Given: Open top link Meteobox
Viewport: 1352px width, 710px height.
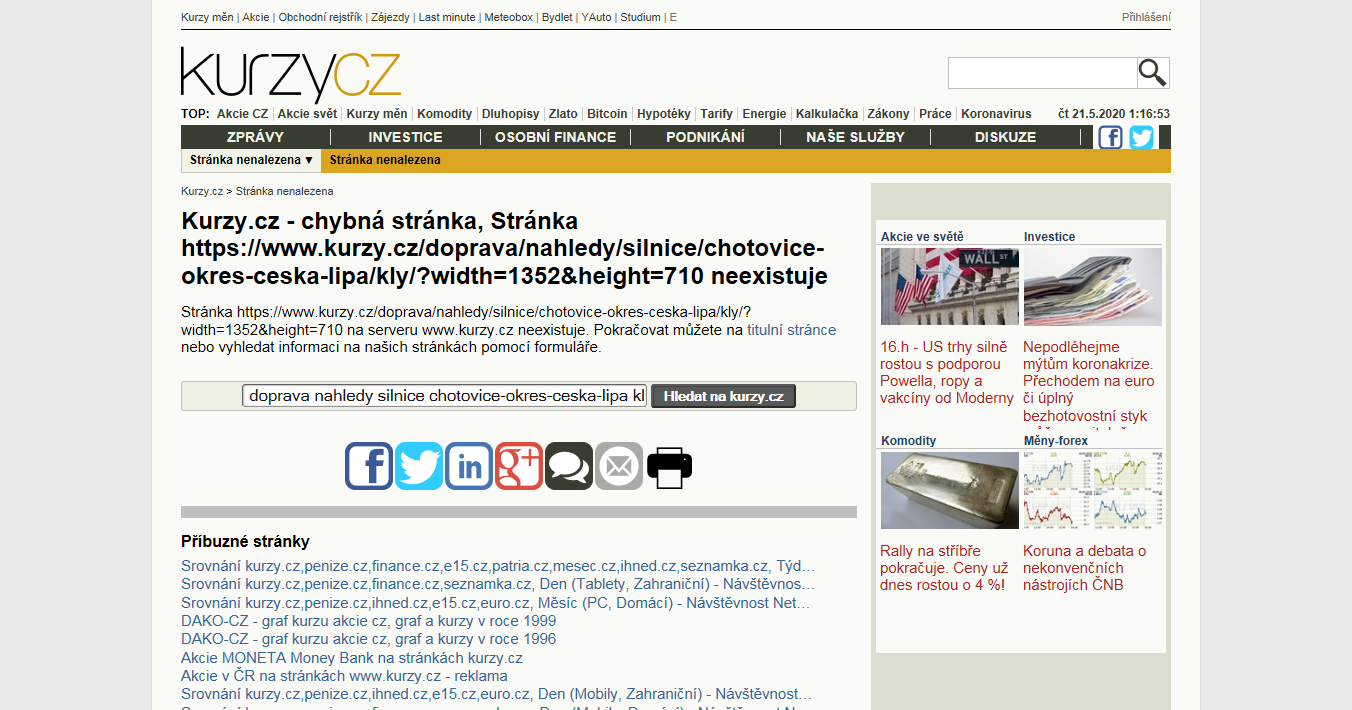Looking at the screenshot, I should (509, 17).
